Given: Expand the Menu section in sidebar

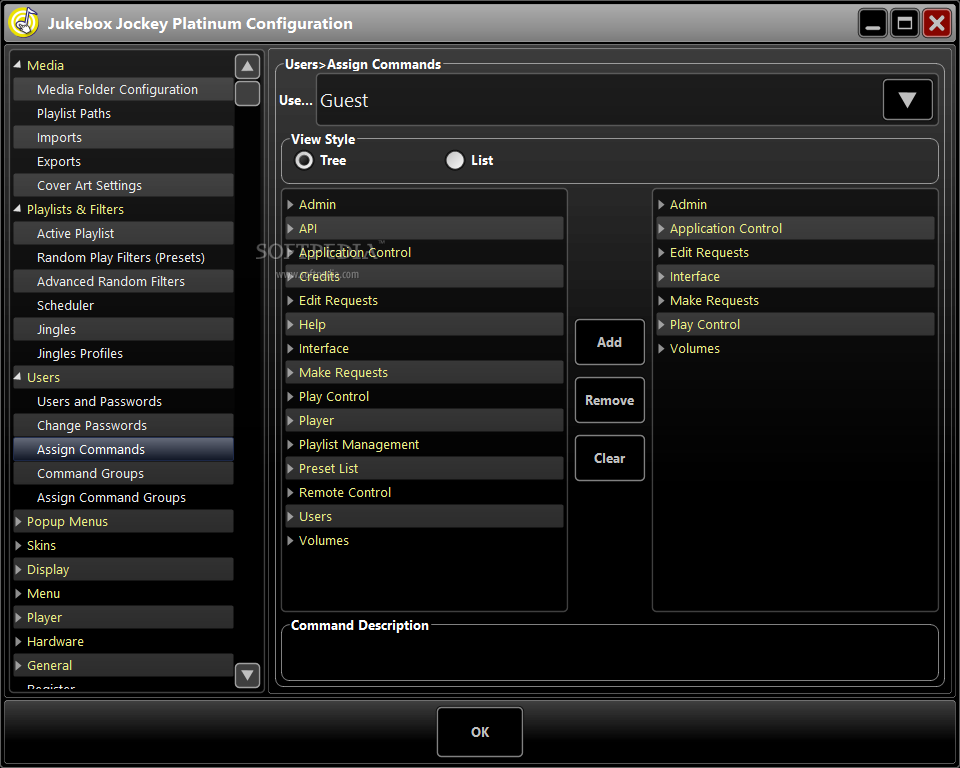Looking at the screenshot, I should (18, 593).
